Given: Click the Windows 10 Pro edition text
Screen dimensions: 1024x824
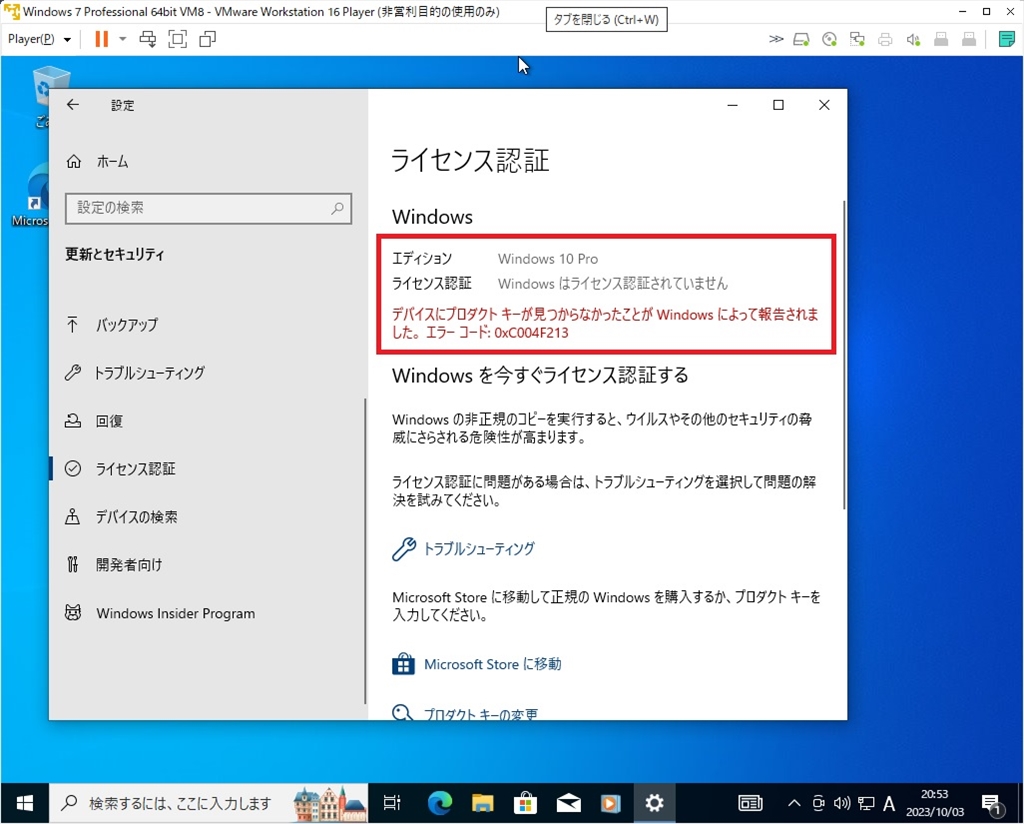Looking at the screenshot, I should (x=548, y=259).
